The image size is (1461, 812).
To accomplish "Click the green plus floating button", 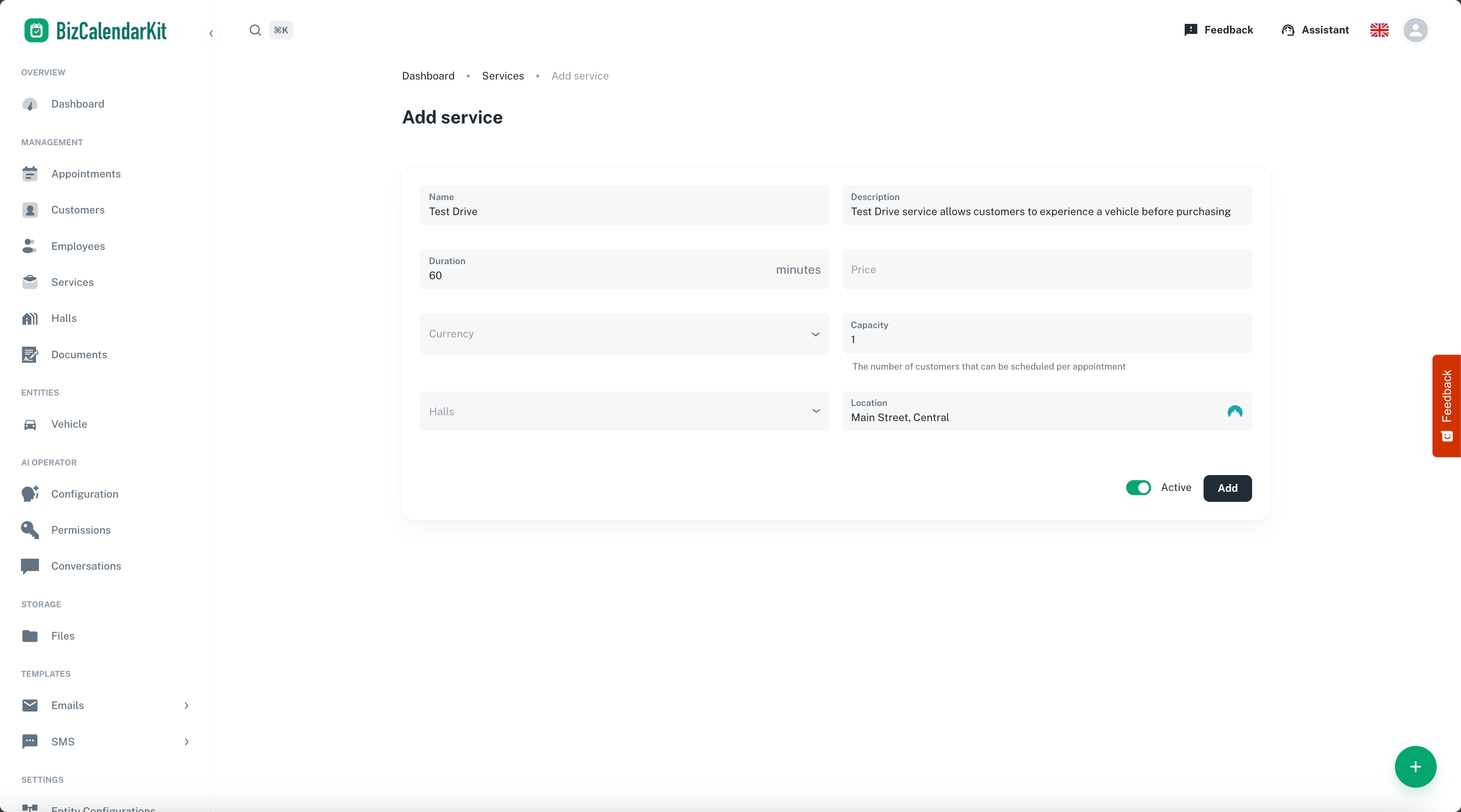I will [x=1415, y=767].
